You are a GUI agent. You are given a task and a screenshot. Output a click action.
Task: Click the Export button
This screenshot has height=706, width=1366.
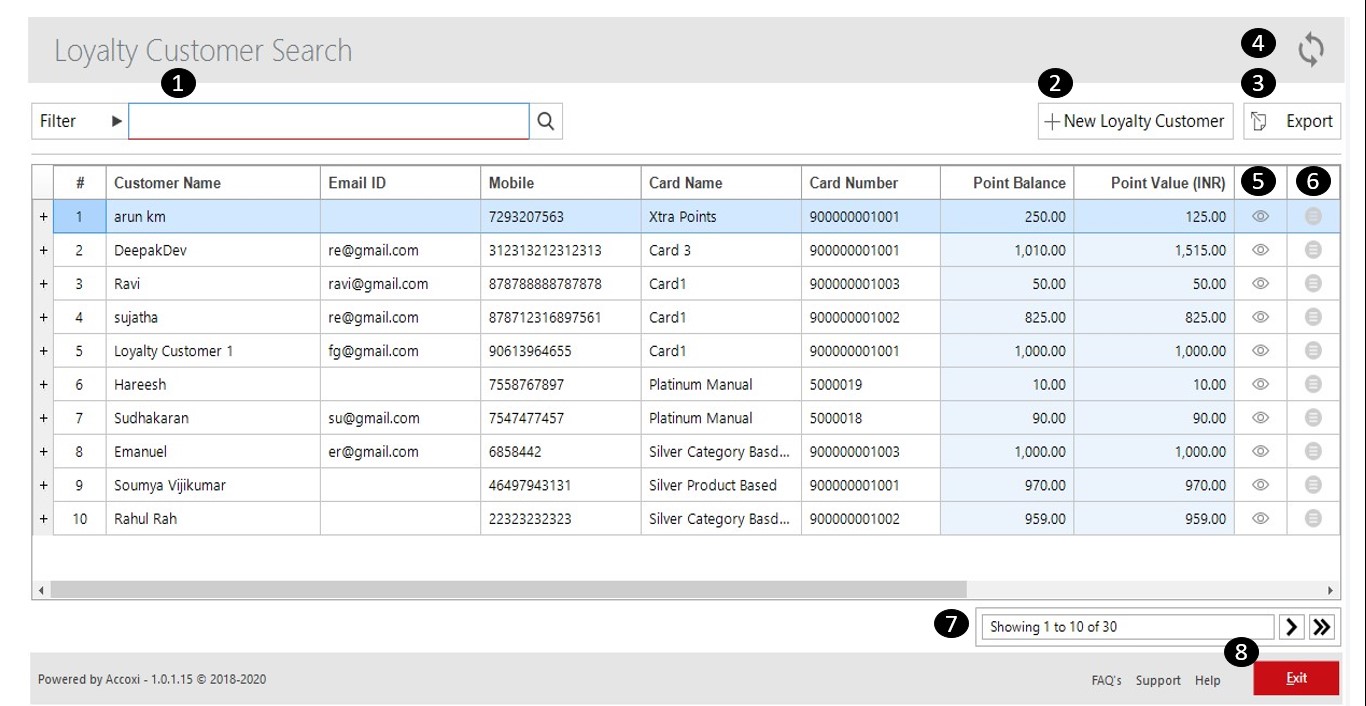(x=1292, y=121)
